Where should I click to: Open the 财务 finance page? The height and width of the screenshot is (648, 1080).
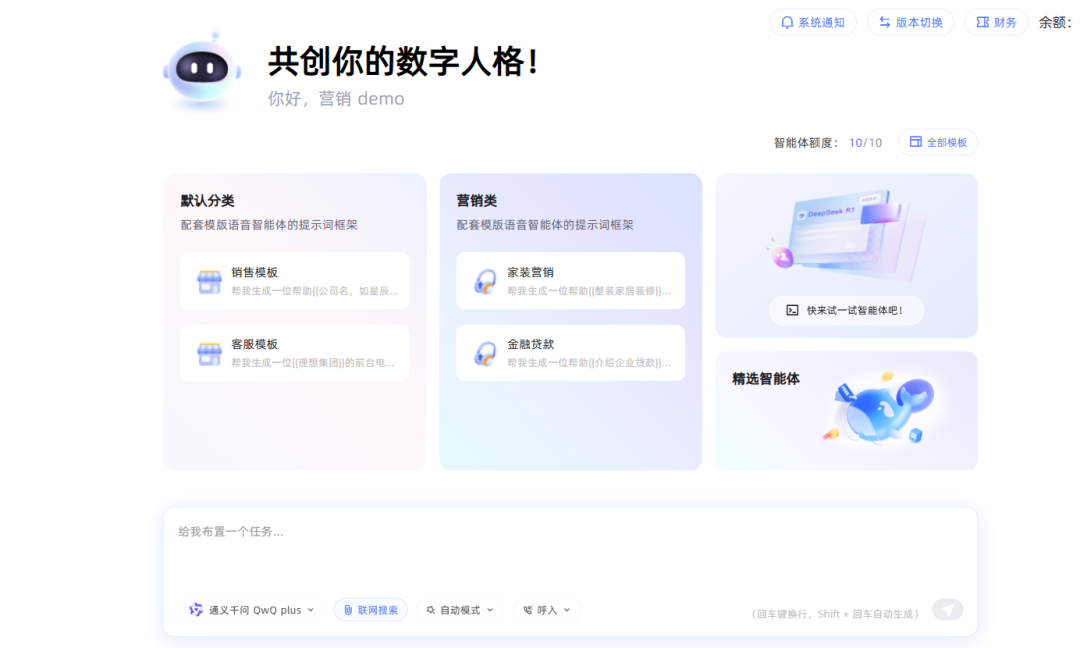click(x=996, y=22)
